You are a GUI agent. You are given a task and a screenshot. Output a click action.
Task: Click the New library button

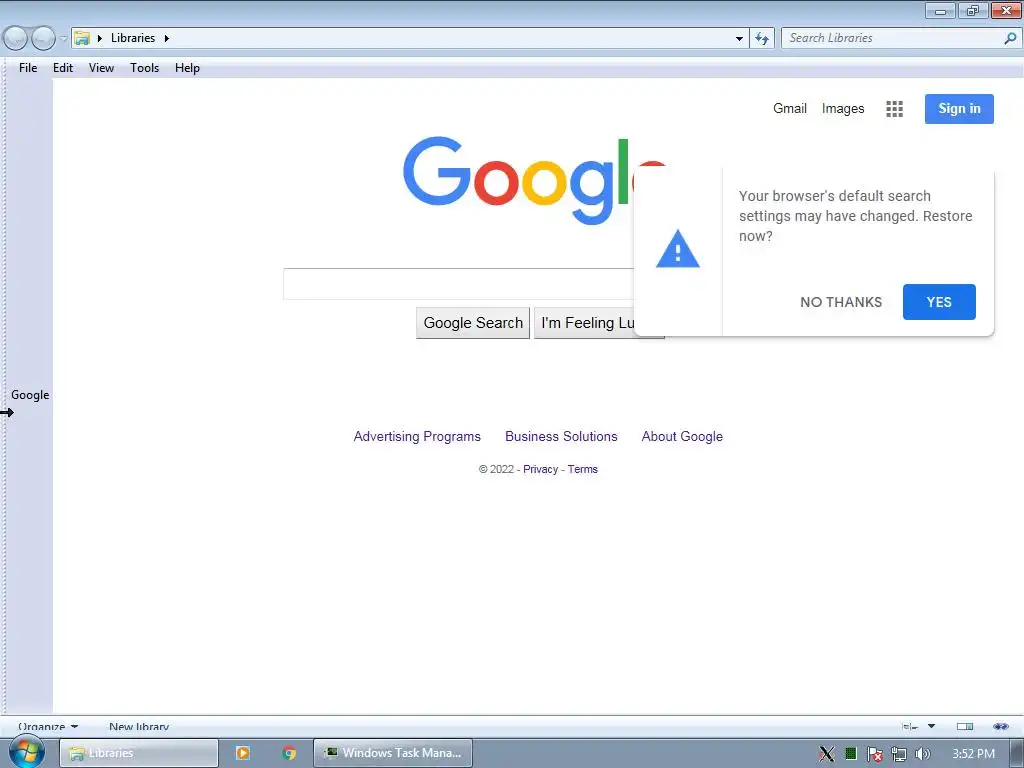[139, 726]
